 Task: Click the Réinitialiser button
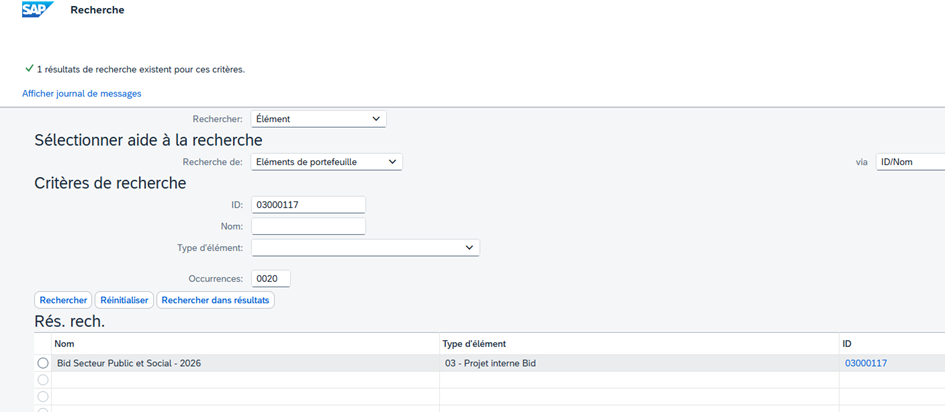pyautogui.click(x=124, y=300)
